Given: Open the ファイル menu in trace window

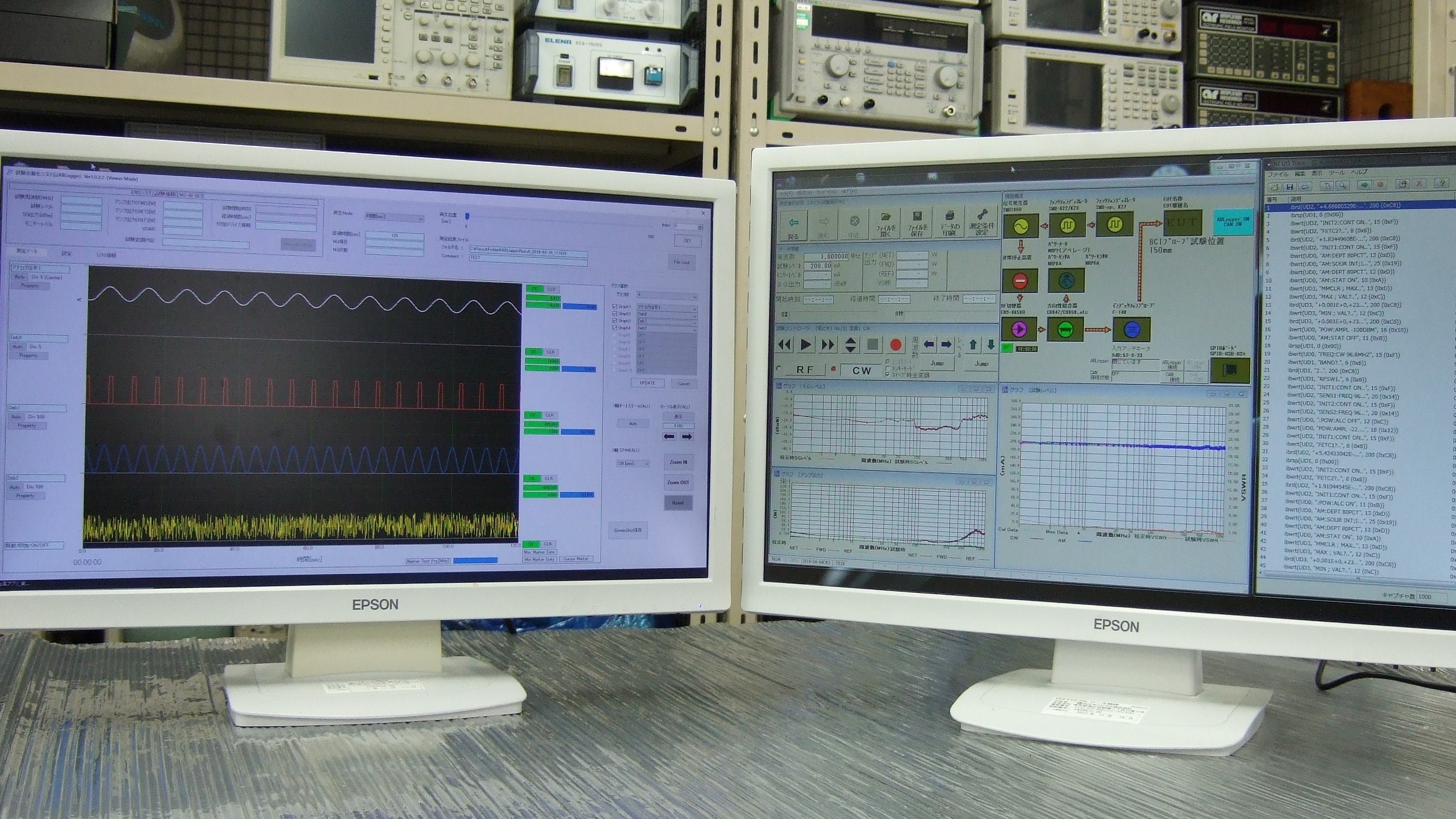Looking at the screenshot, I should coord(1277,174).
